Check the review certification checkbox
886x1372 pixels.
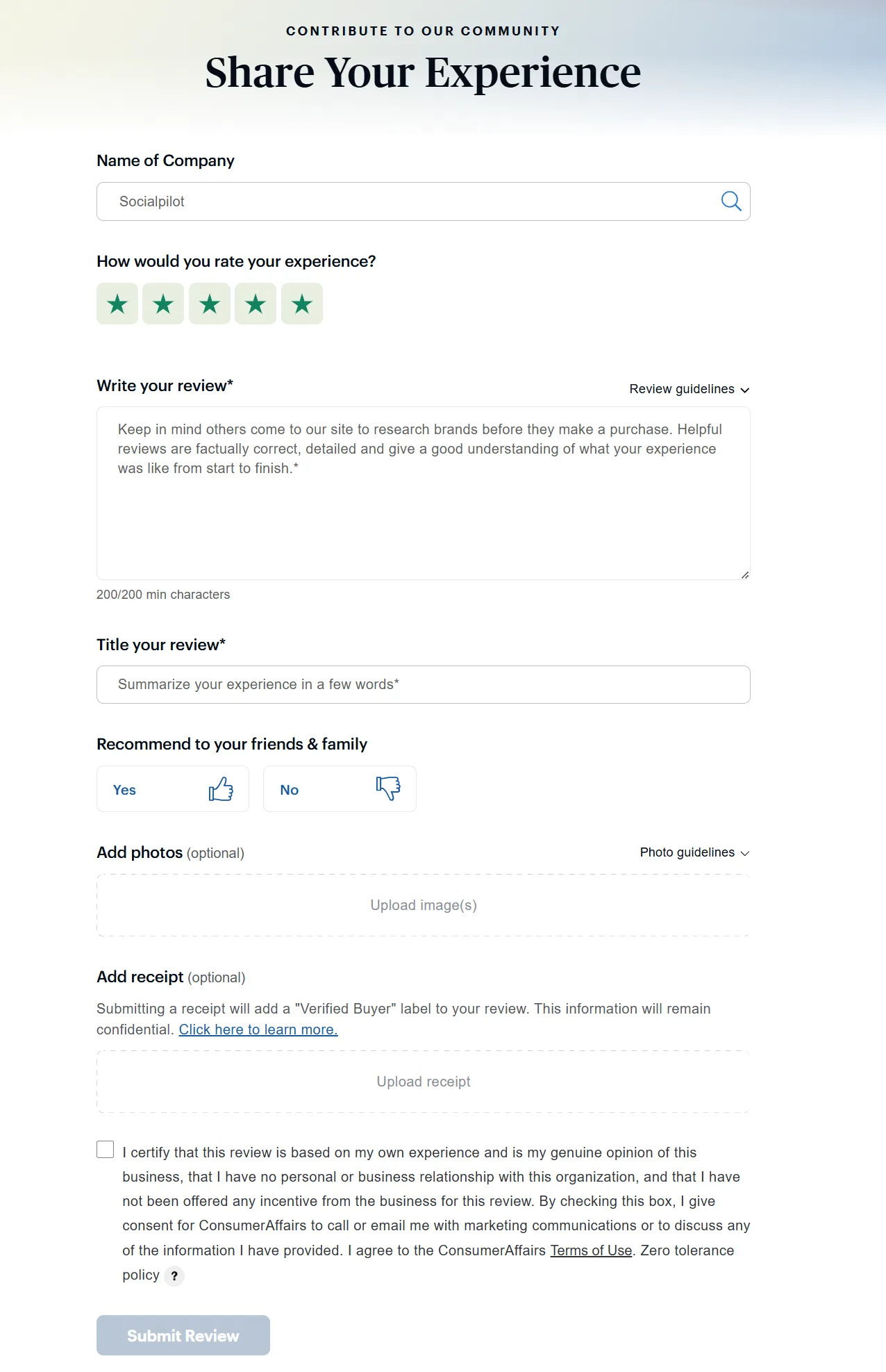pos(105,1150)
